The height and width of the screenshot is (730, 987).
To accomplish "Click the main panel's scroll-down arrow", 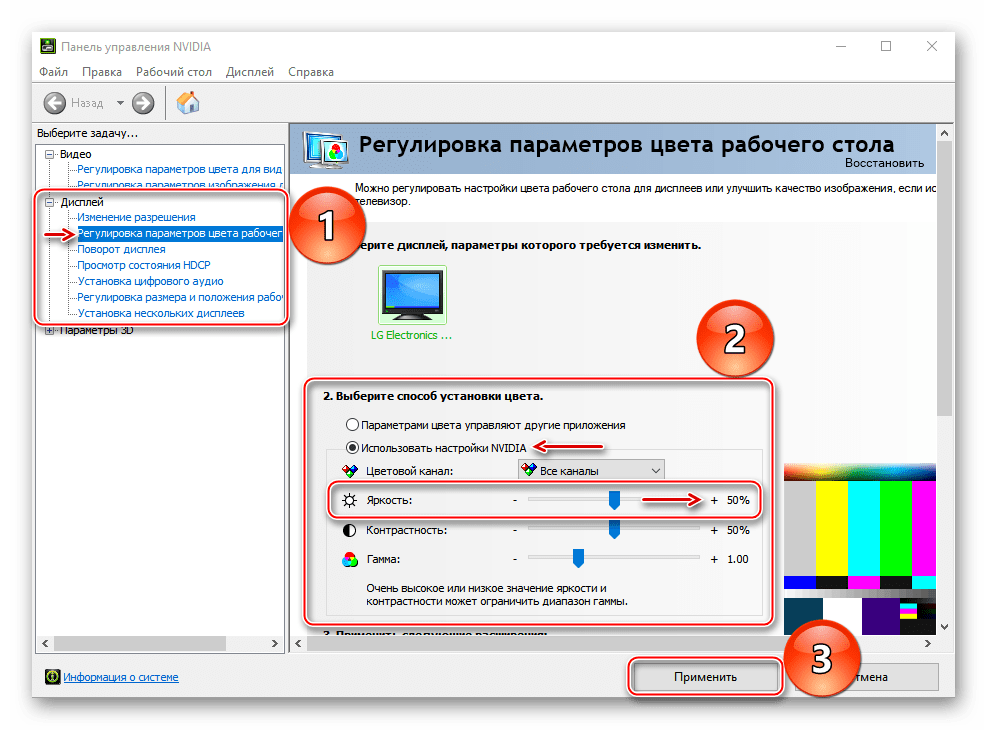I will point(944,627).
